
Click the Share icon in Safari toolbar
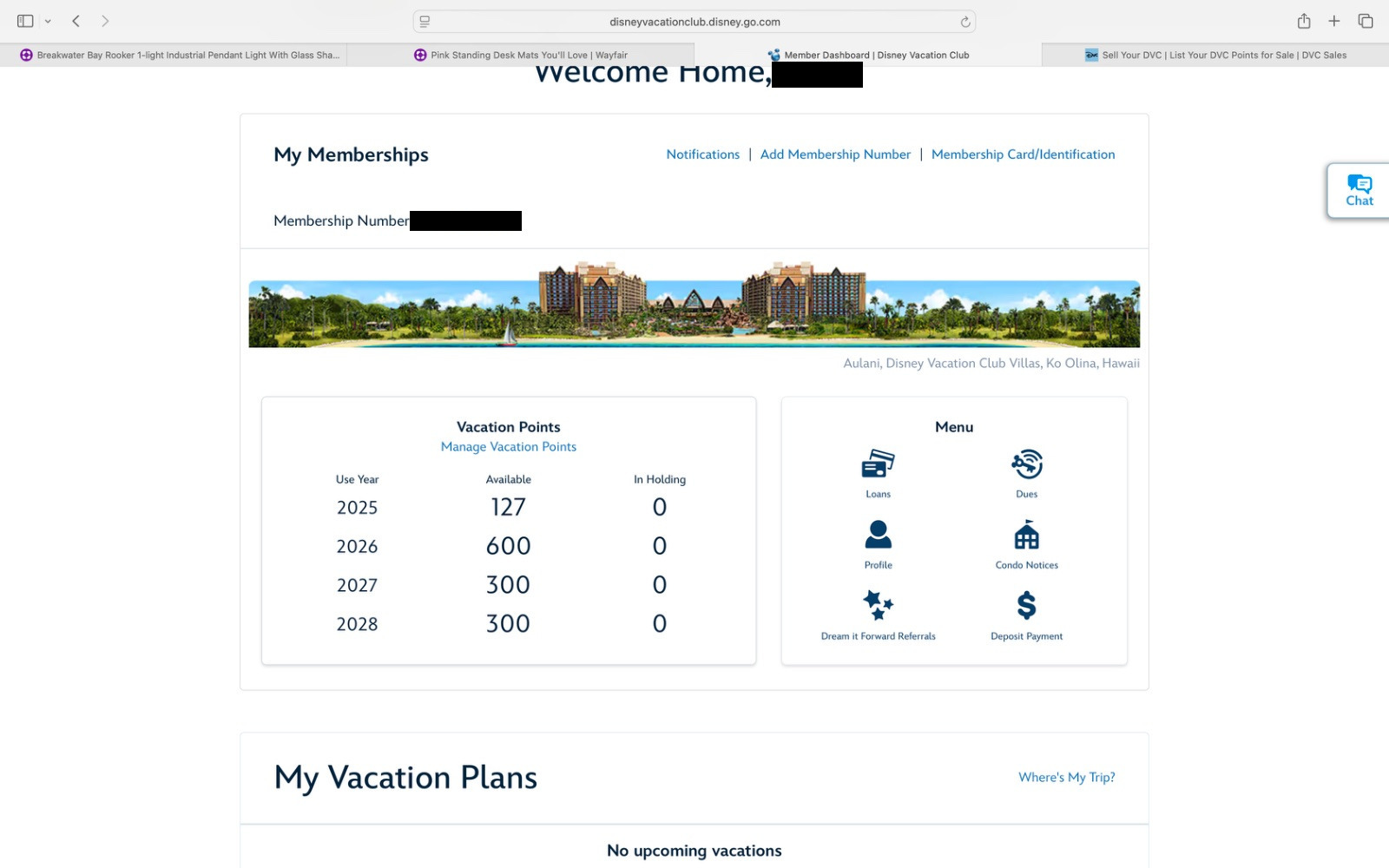tap(1304, 21)
